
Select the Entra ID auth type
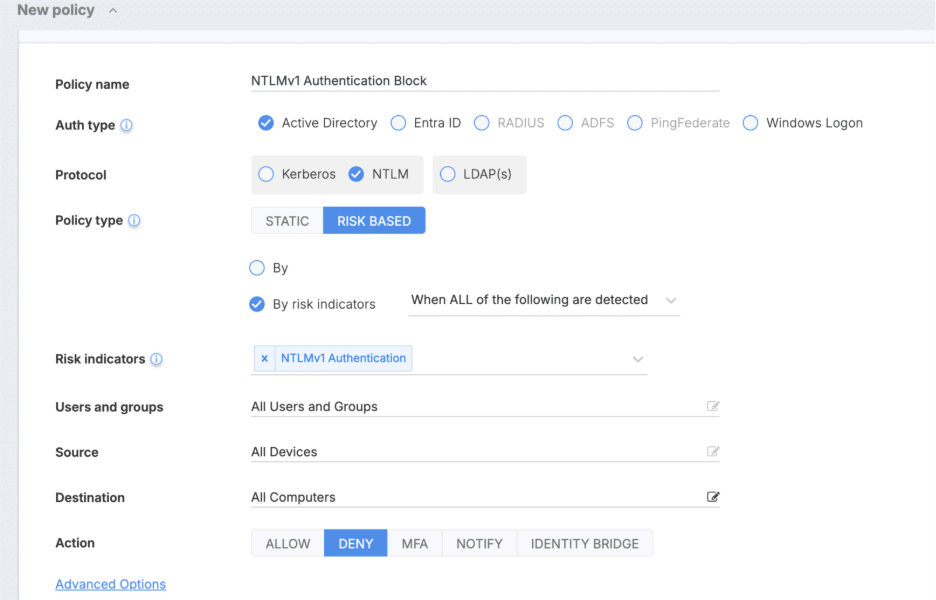[398, 123]
